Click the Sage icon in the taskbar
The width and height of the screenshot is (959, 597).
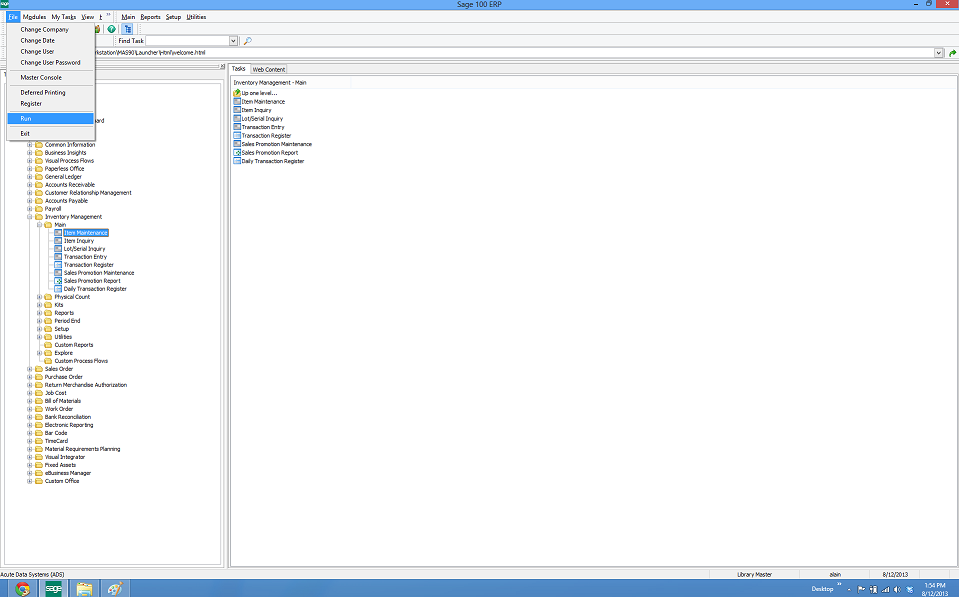(53, 588)
